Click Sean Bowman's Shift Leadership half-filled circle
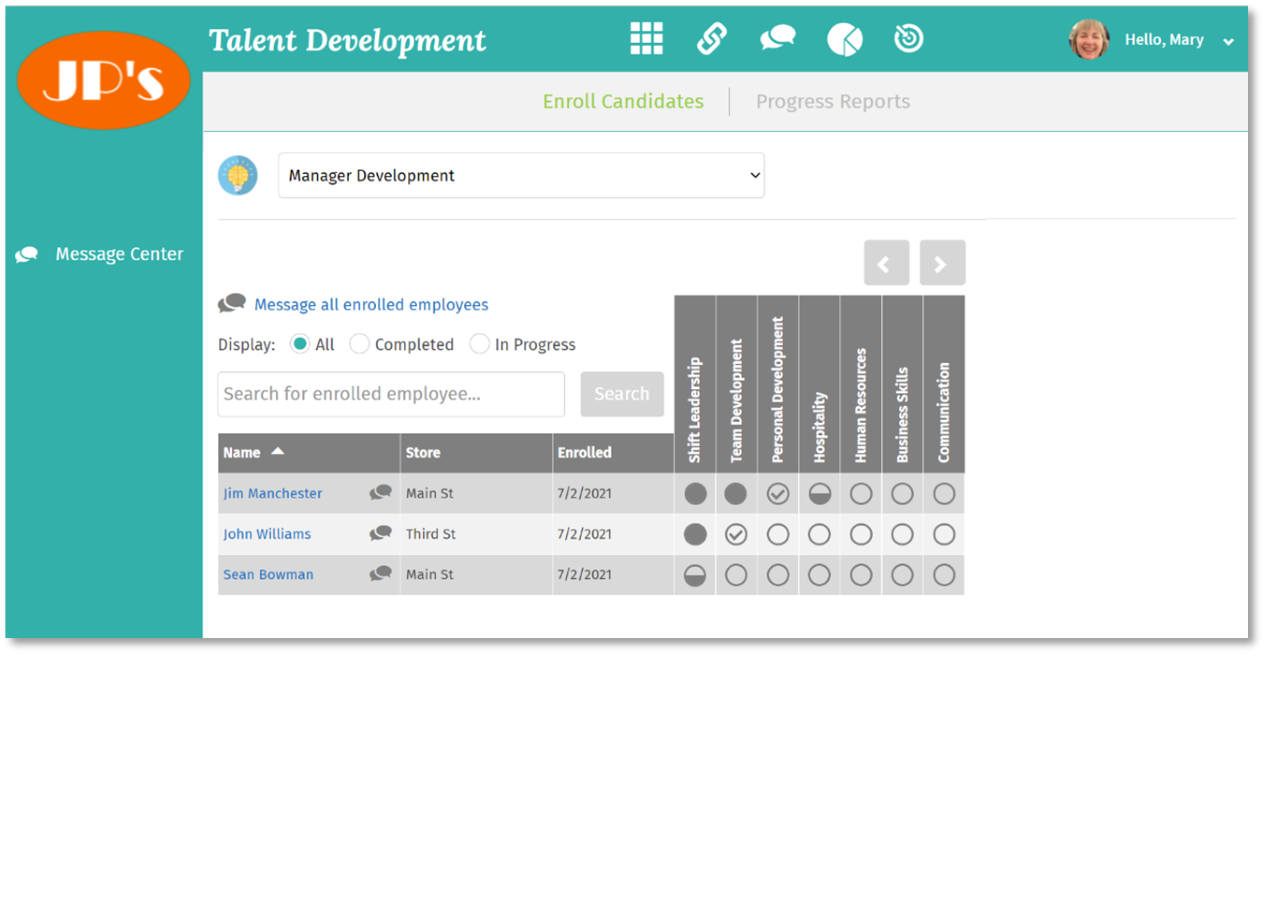 [x=695, y=575]
